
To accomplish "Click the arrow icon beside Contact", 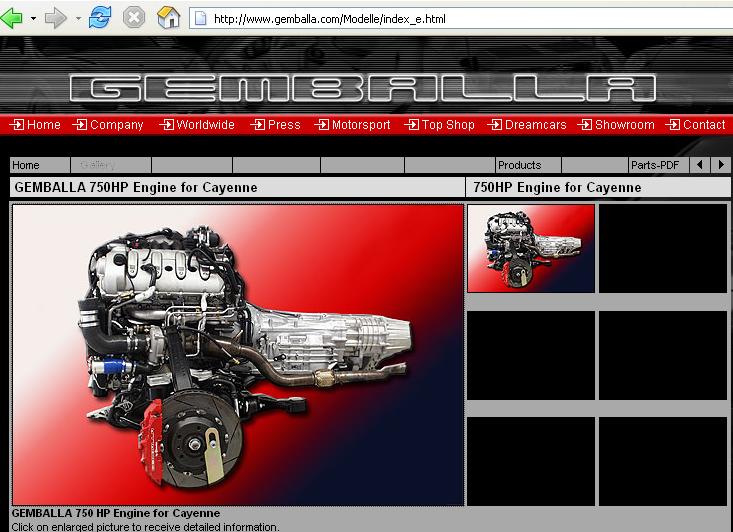I will [673, 125].
